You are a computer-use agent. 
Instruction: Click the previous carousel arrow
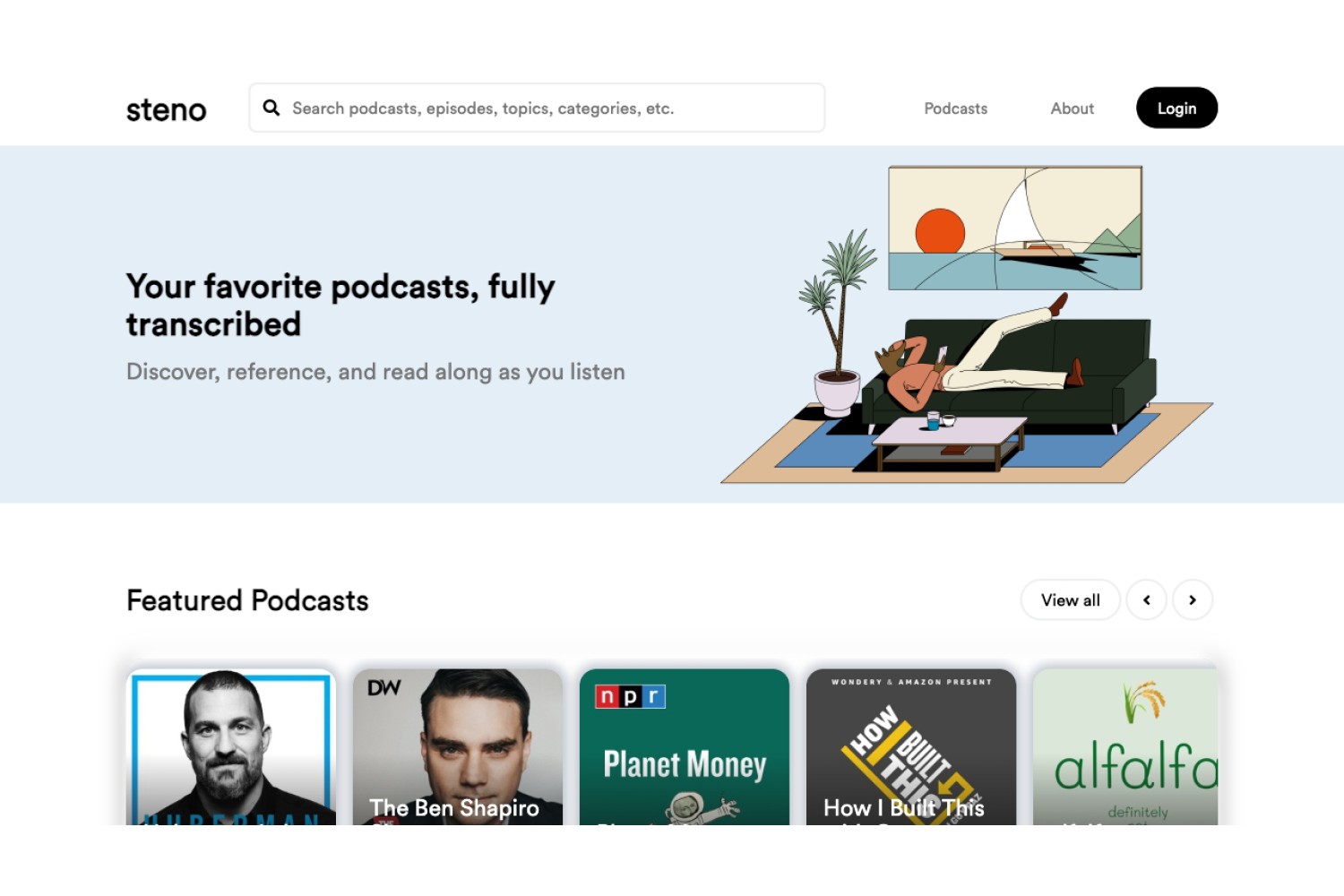pyautogui.click(x=1146, y=600)
